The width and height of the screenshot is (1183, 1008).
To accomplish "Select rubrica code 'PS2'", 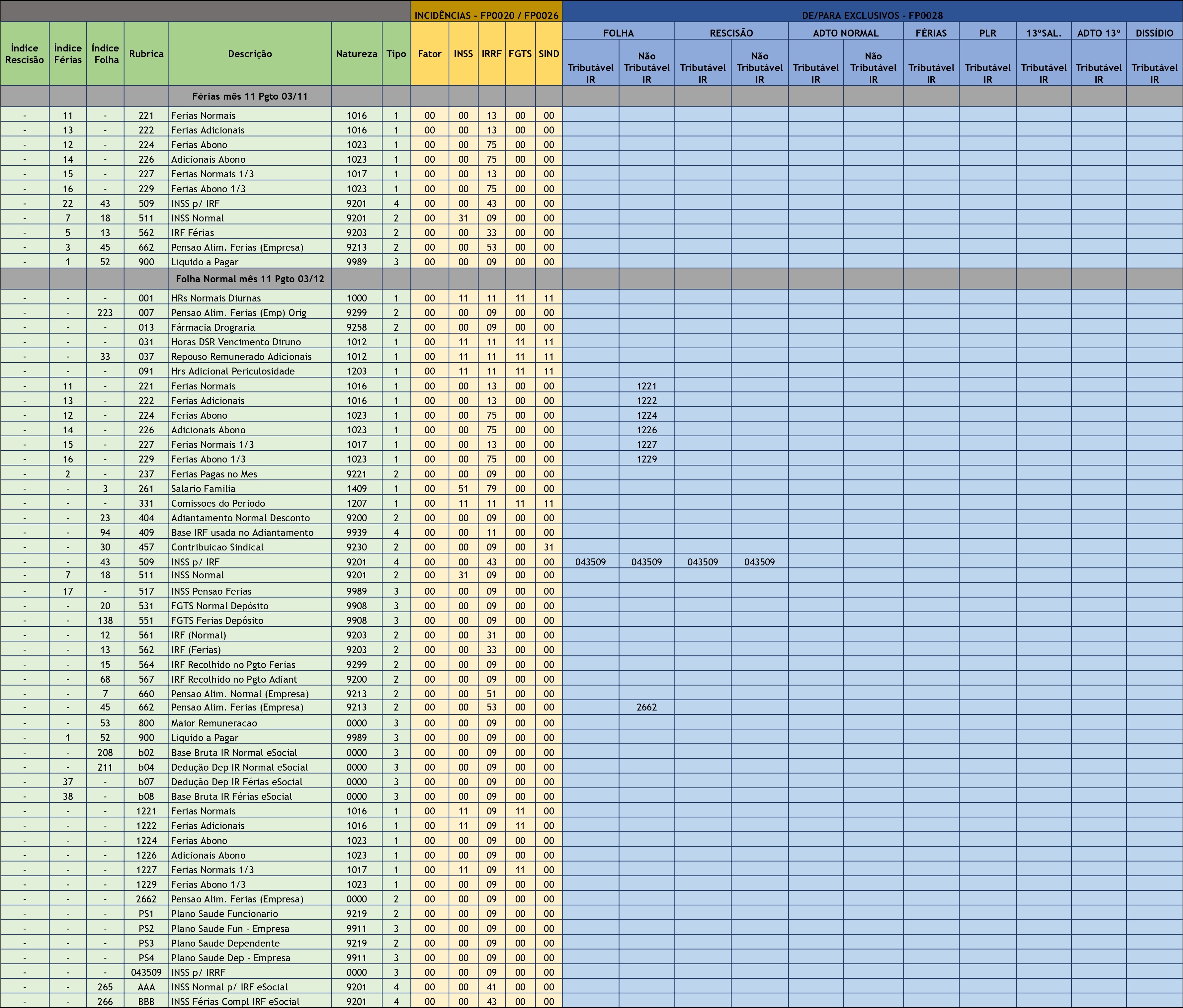I will [x=146, y=929].
